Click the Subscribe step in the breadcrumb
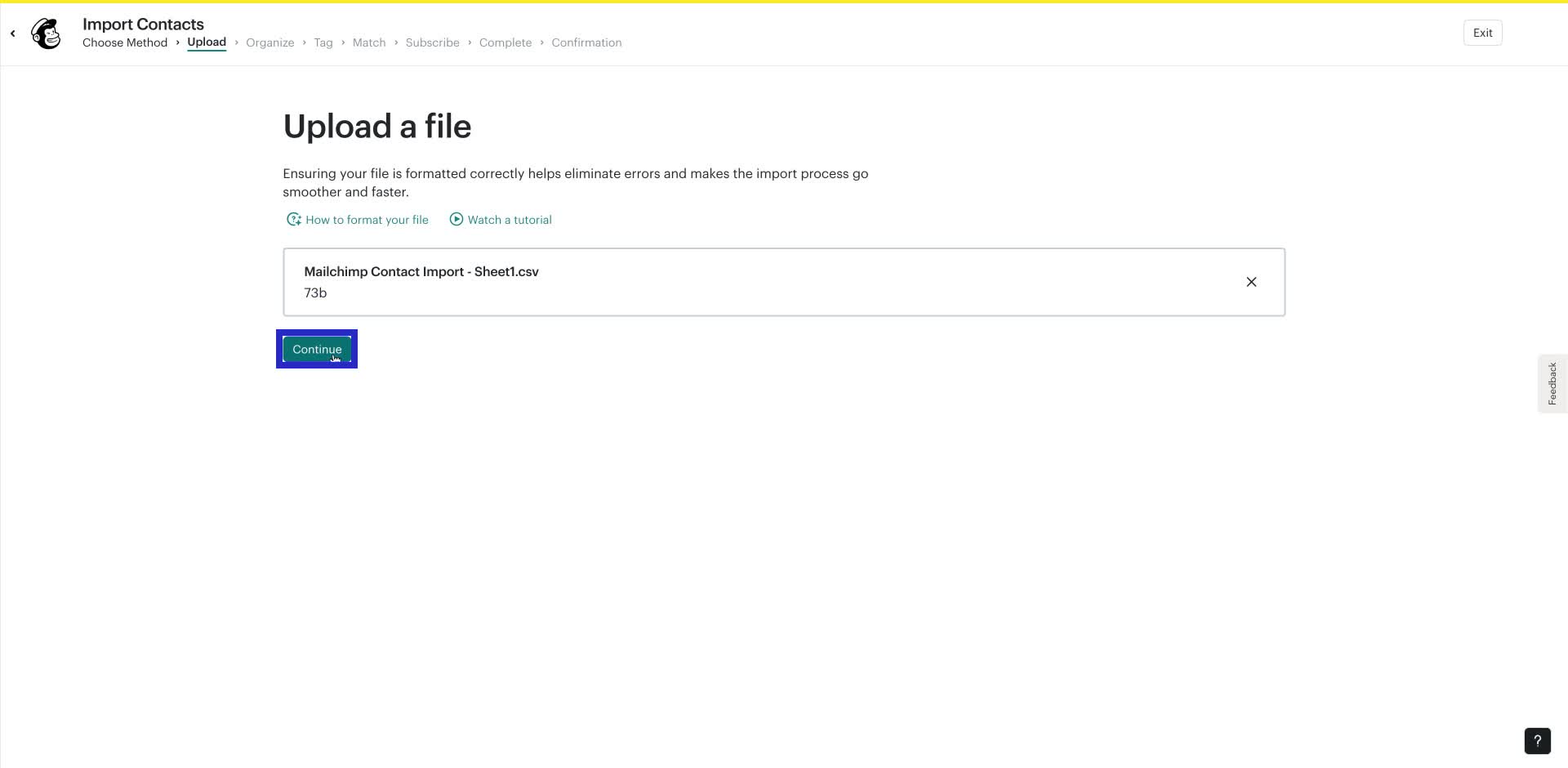1568x768 pixels. click(433, 42)
